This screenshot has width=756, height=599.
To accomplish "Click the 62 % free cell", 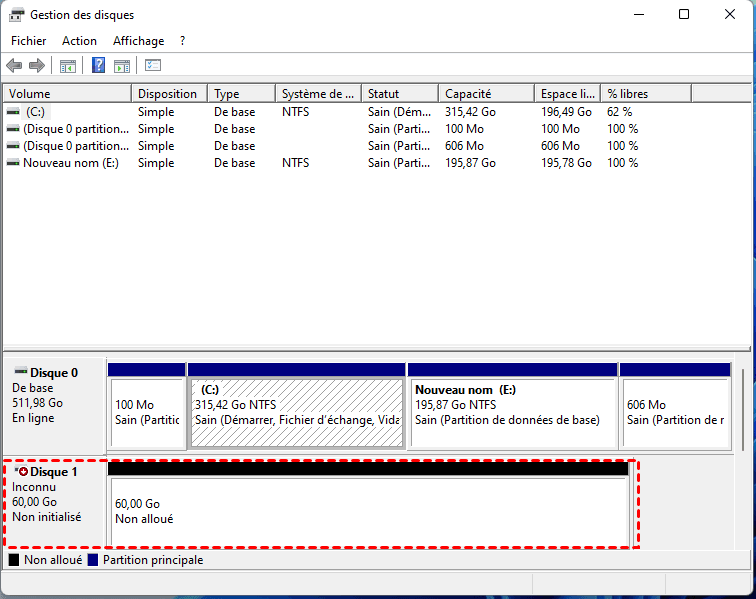I will point(620,112).
